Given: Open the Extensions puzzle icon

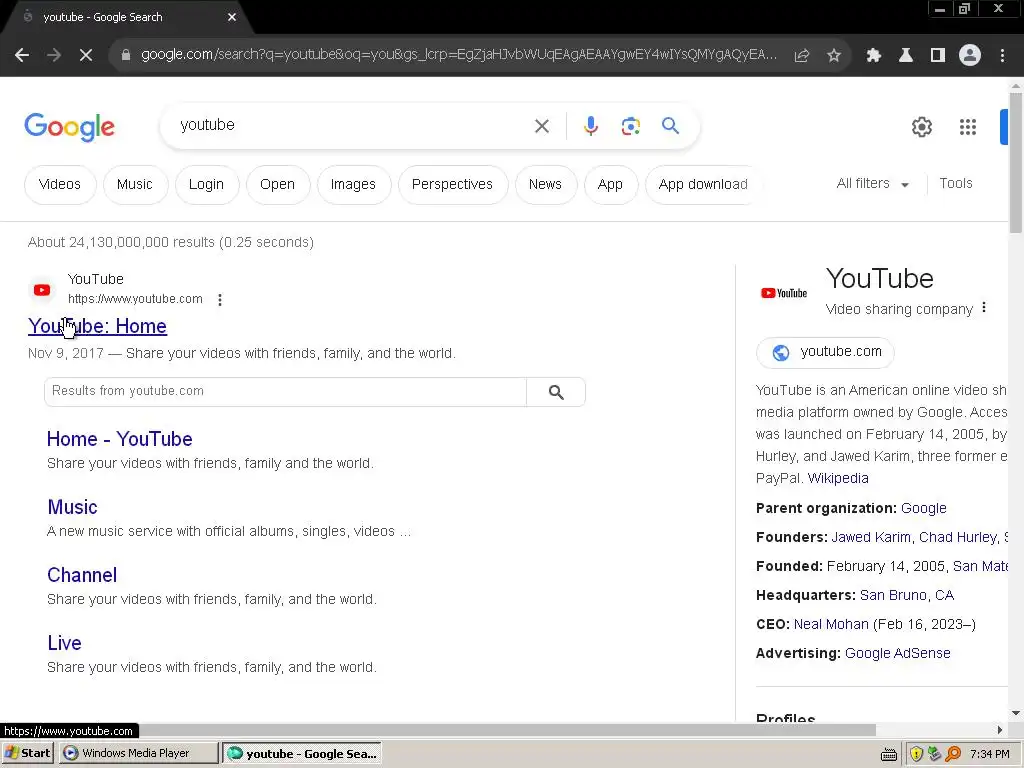Looking at the screenshot, I should [874, 56].
